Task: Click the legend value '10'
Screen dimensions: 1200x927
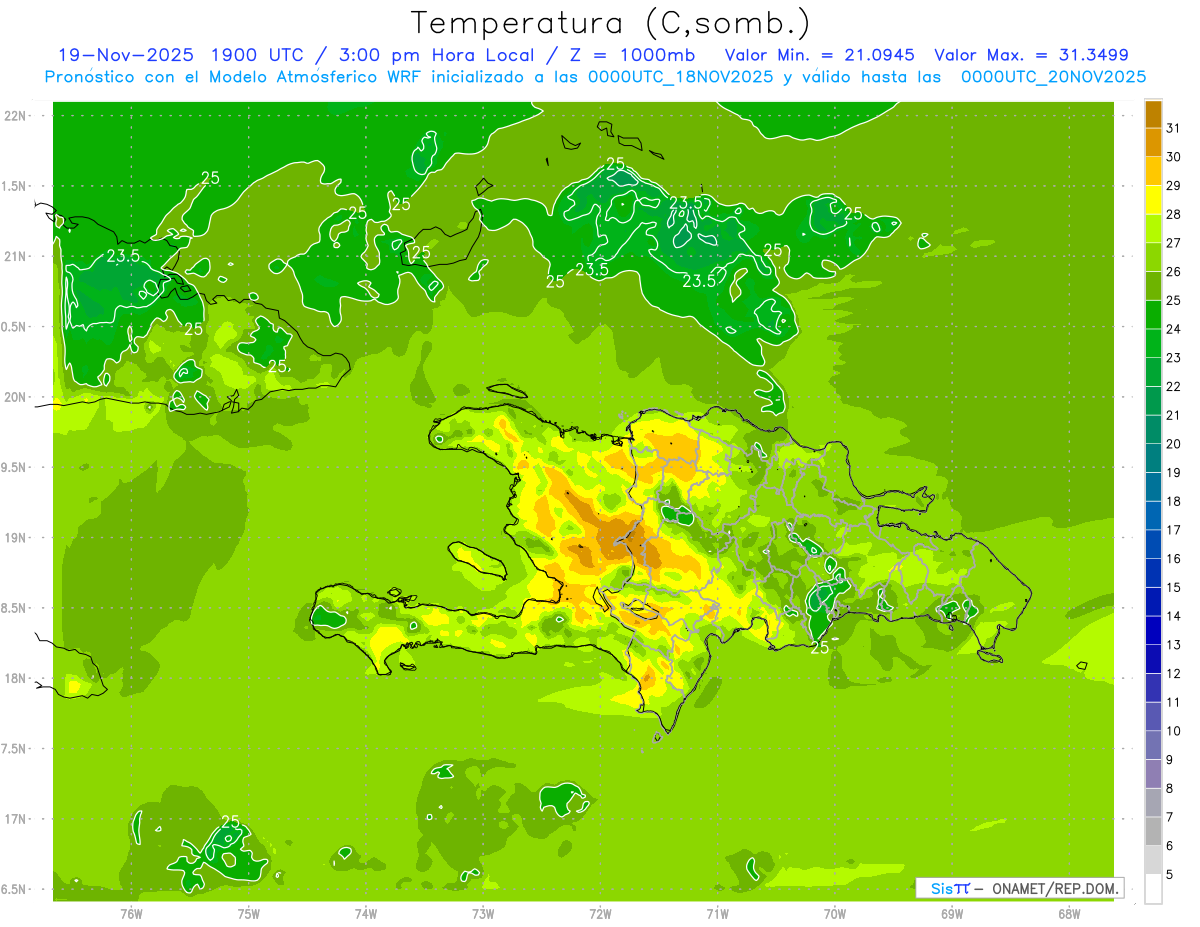Action: coord(1174,731)
